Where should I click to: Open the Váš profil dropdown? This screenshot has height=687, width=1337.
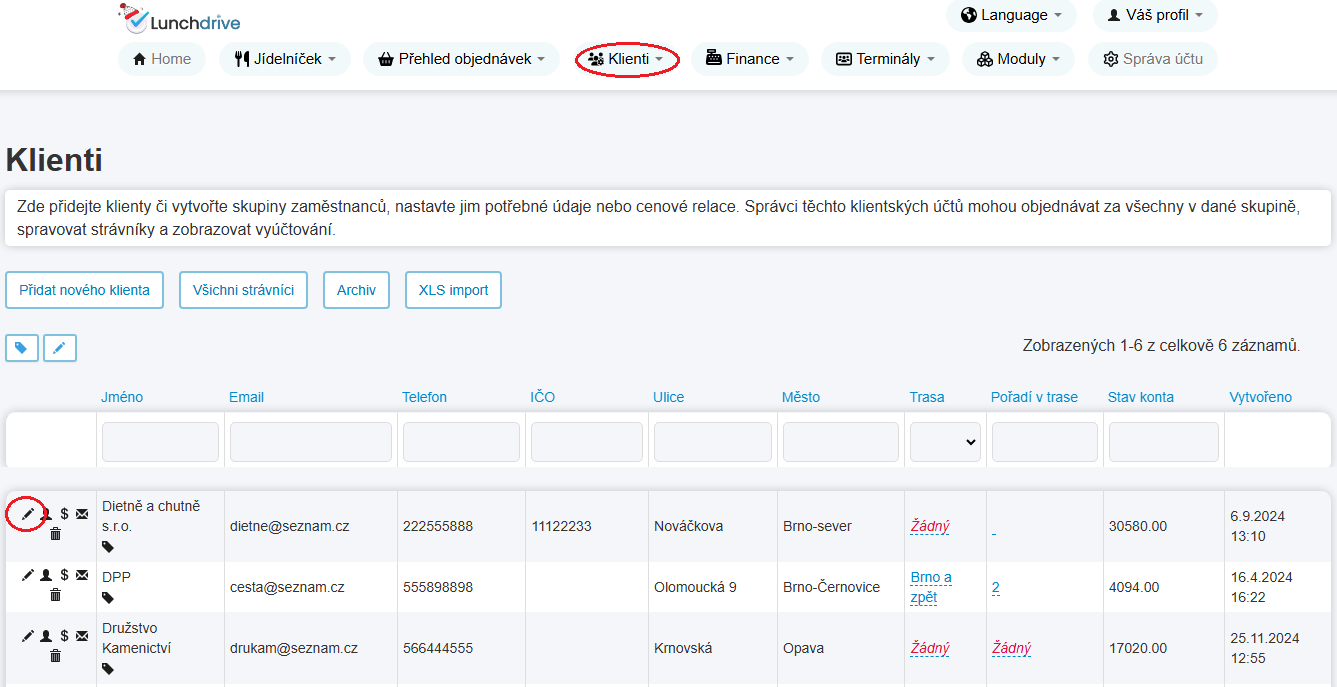(x=1155, y=15)
